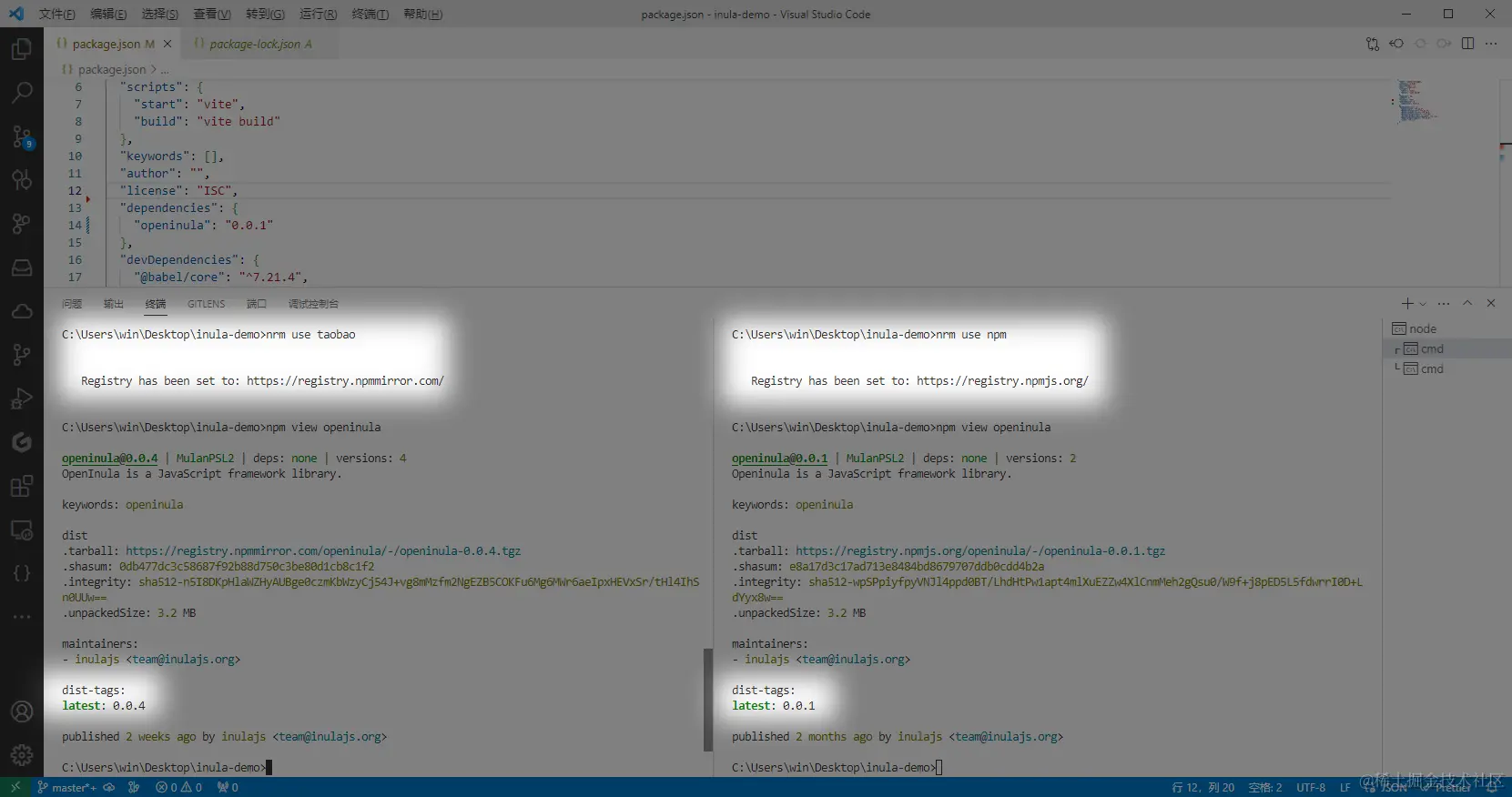
Task: Open the Search view in activity bar
Action: point(22,92)
